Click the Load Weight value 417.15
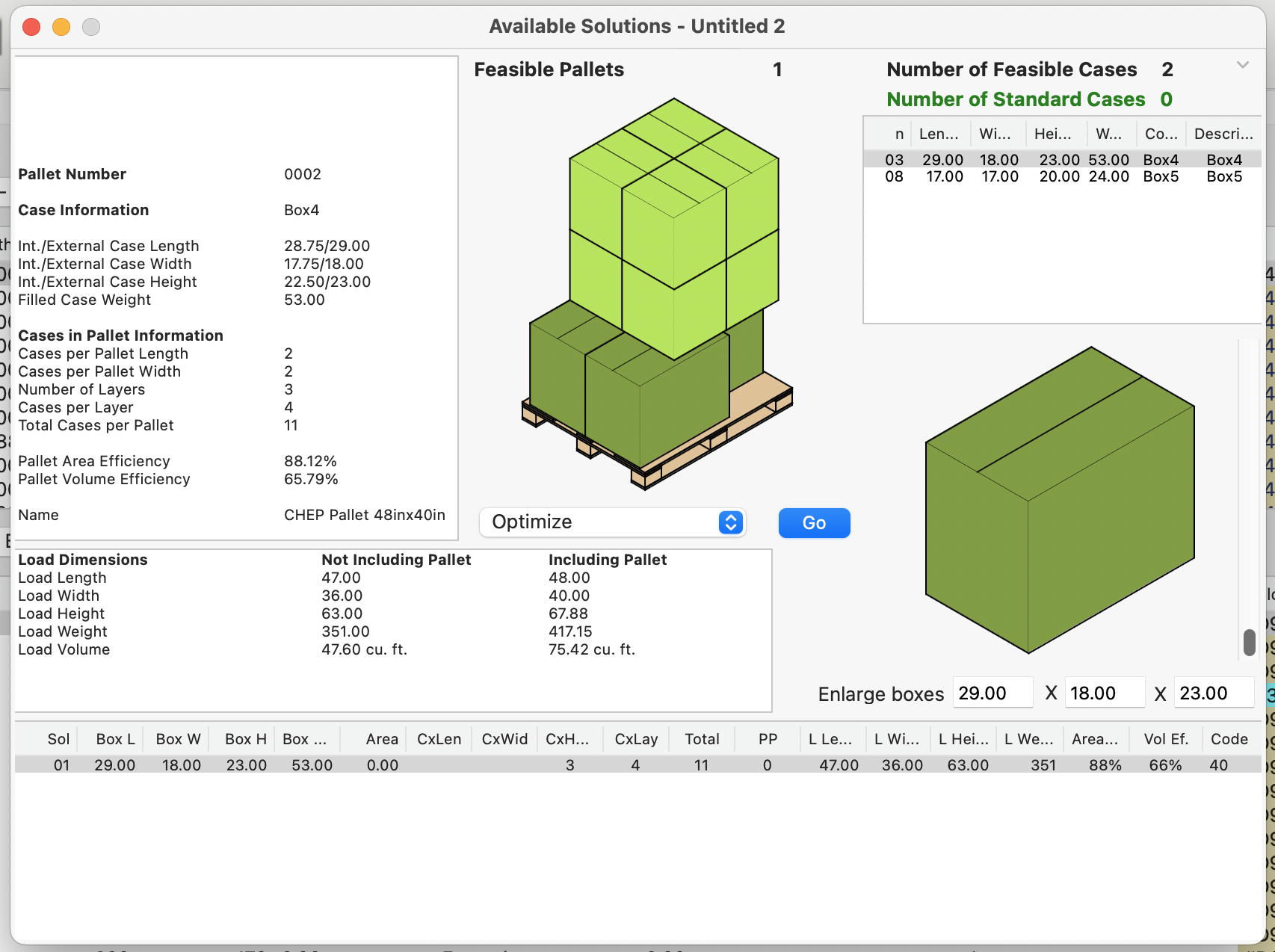Image resolution: width=1275 pixels, height=952 pixels. point(570,631)
